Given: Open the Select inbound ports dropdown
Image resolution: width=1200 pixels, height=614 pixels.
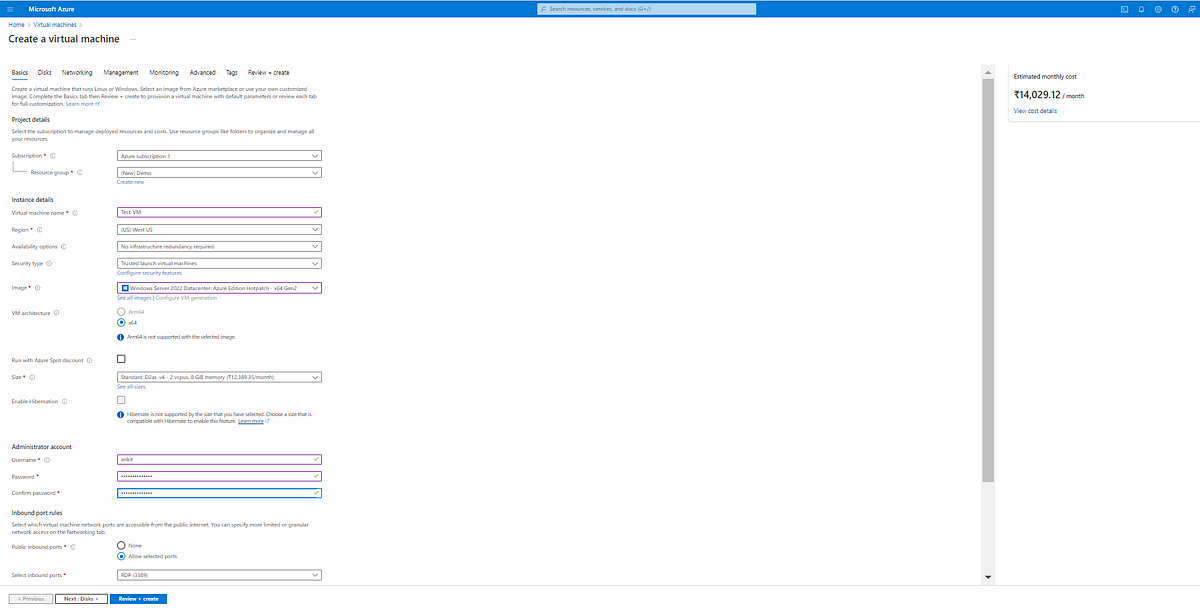Looking at the screenshot, I should point(219,574).
